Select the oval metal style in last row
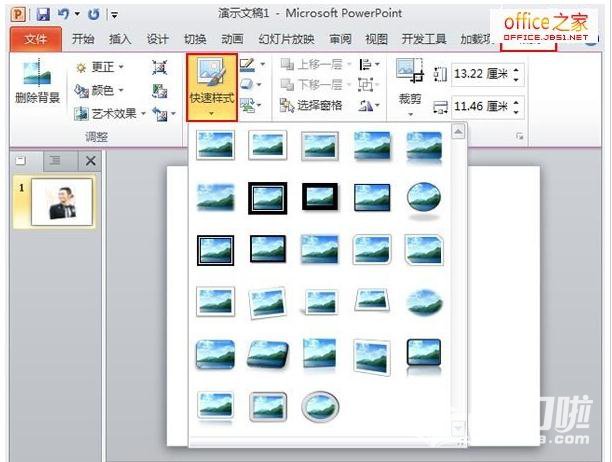The image size is (612, 462). [319, 406]
